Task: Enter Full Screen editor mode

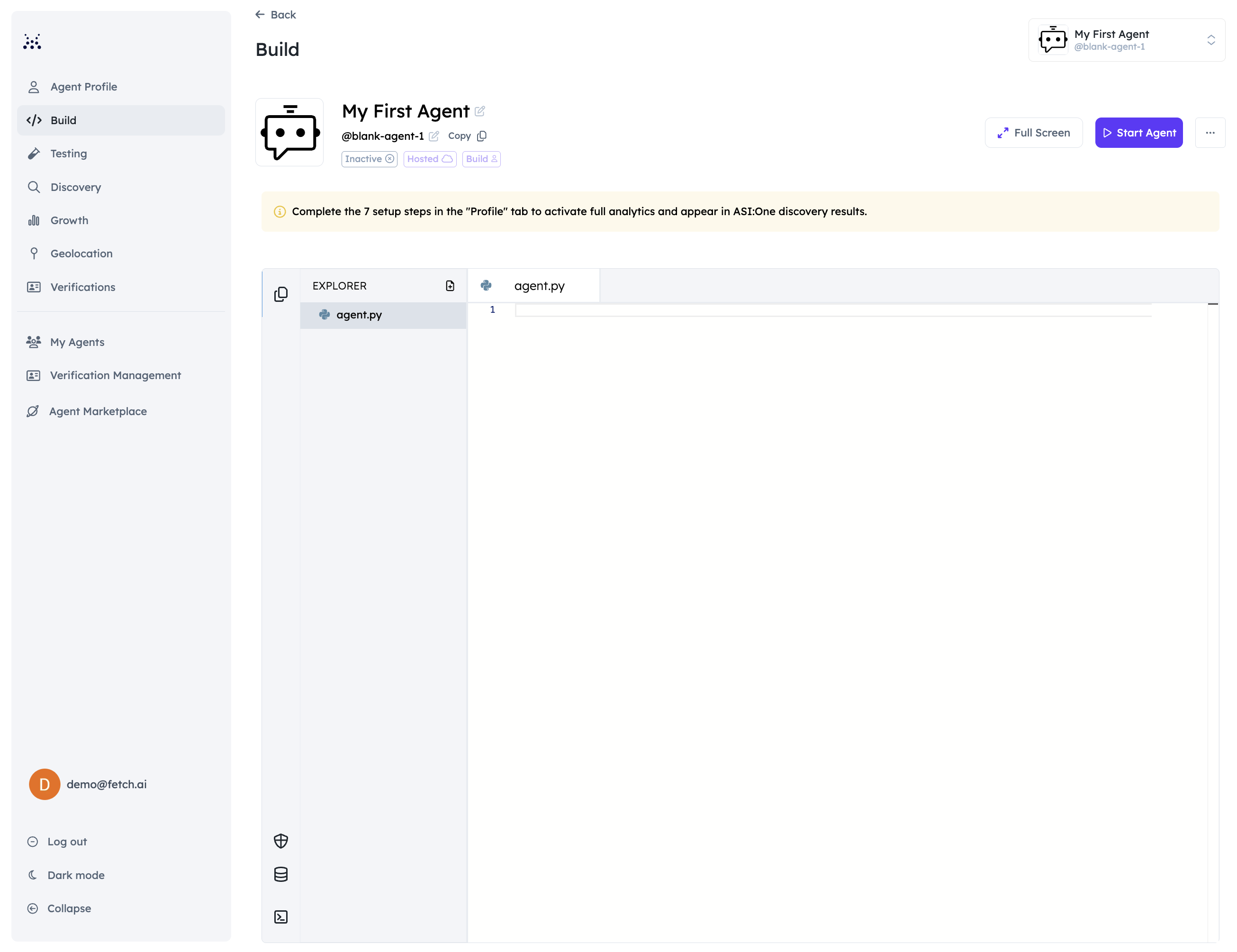Action: tap(1033, 133)
